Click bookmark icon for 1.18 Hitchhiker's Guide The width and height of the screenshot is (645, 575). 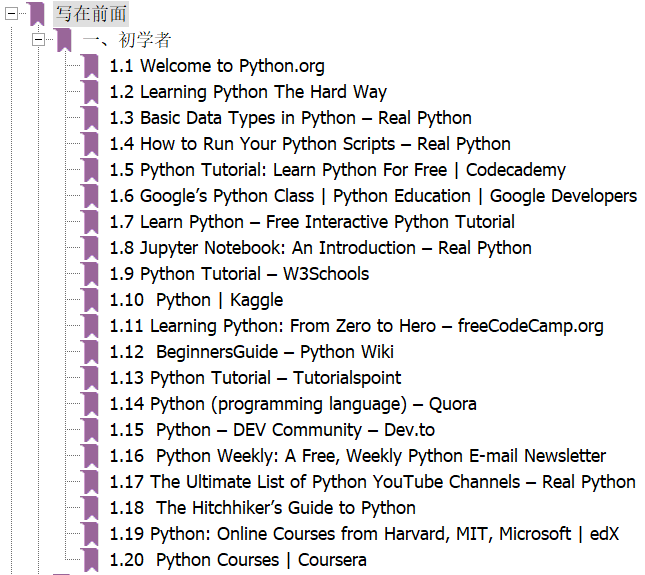click(x=91, y=508)
